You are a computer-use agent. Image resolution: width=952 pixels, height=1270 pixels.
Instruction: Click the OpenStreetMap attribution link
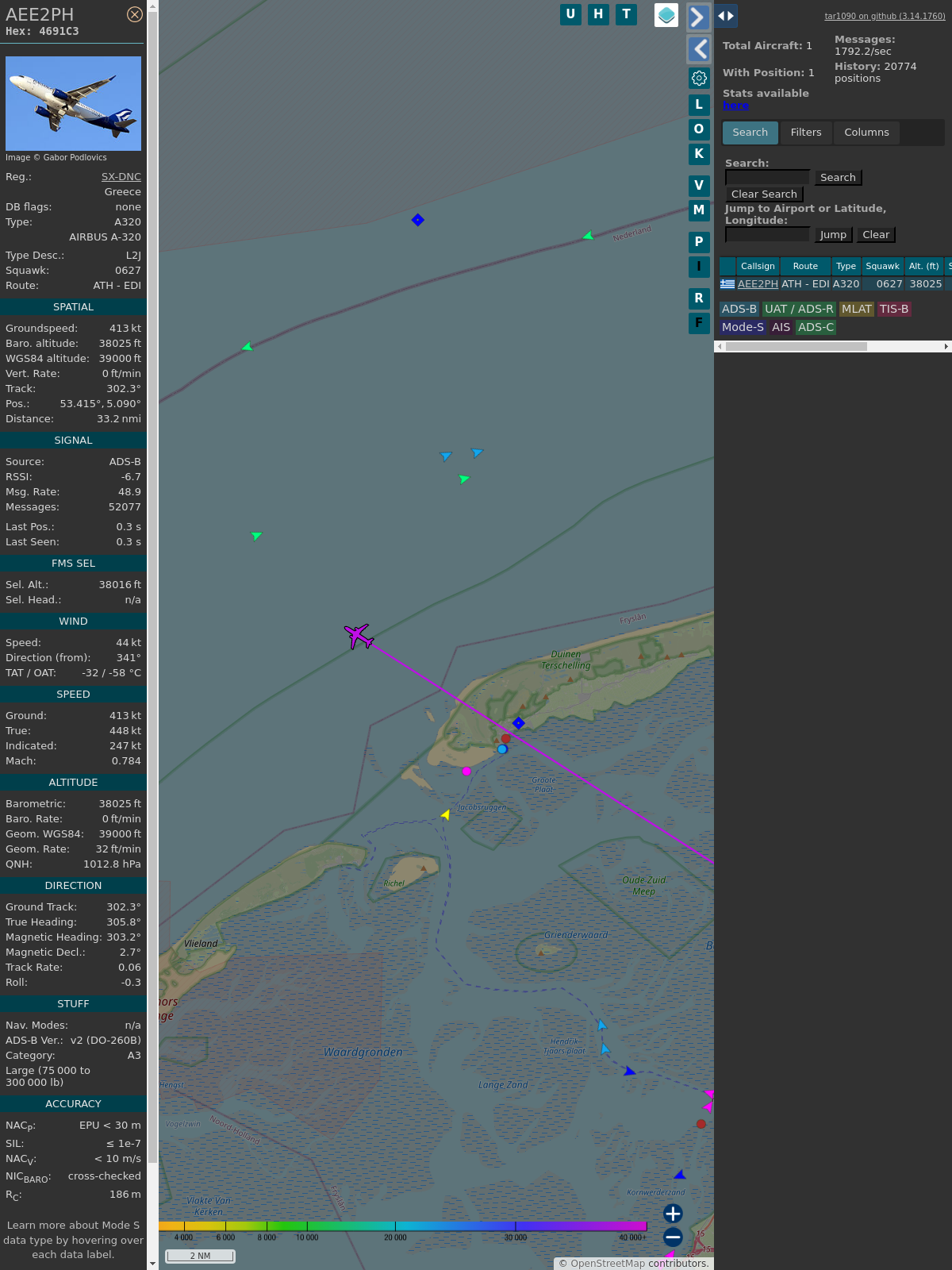(608, 1264)
